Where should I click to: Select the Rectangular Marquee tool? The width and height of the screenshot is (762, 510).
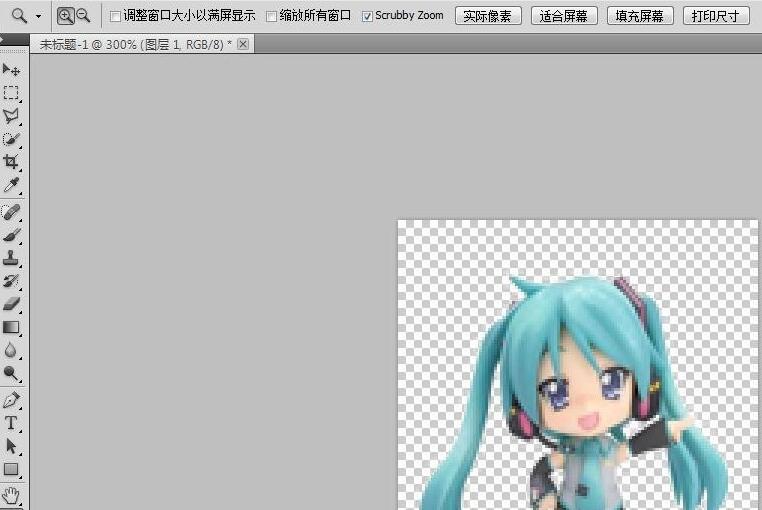point(11,92)
